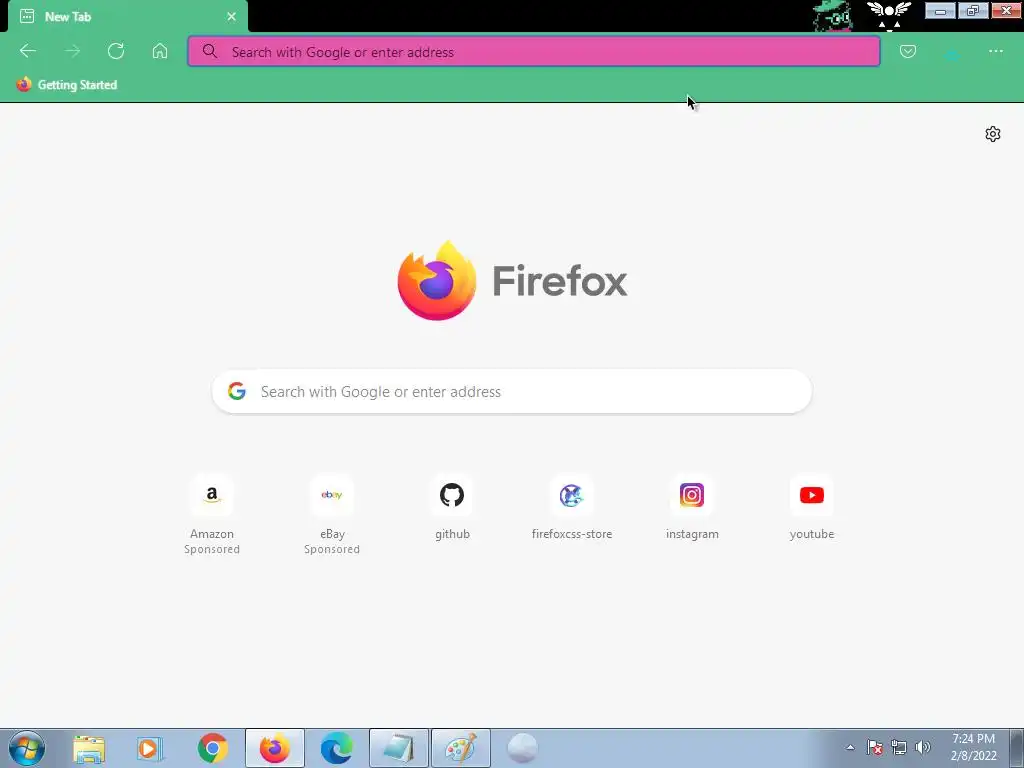1024x768 pixels.
Task: Click the forward navigation arrow
Action: 72,51
